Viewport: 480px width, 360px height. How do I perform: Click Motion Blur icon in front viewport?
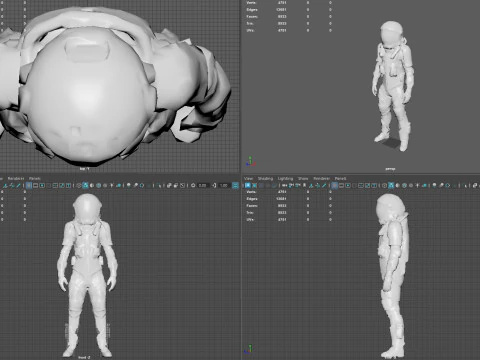click(135, 185)
